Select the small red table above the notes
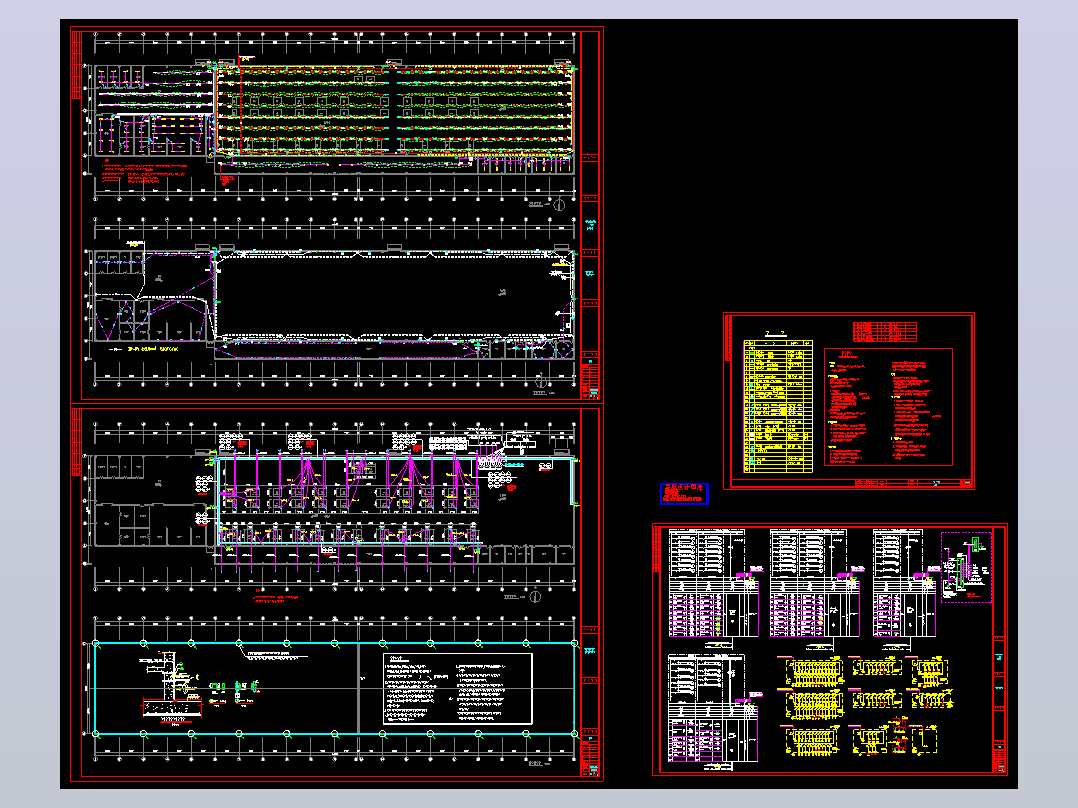The height and width of the screenshot is (808, 1078). (x=885, y=331)
